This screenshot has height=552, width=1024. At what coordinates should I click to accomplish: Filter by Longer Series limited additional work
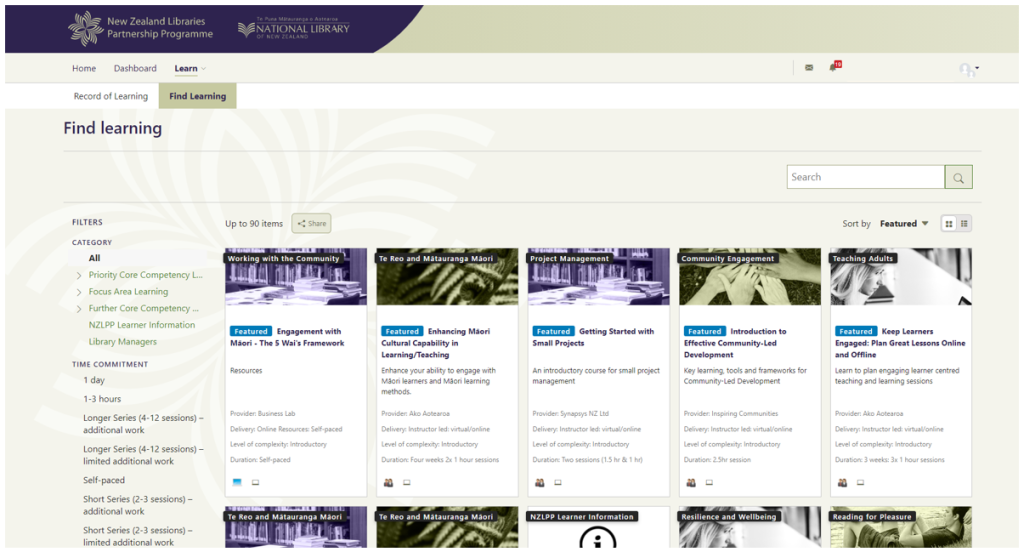coord(143,455)
